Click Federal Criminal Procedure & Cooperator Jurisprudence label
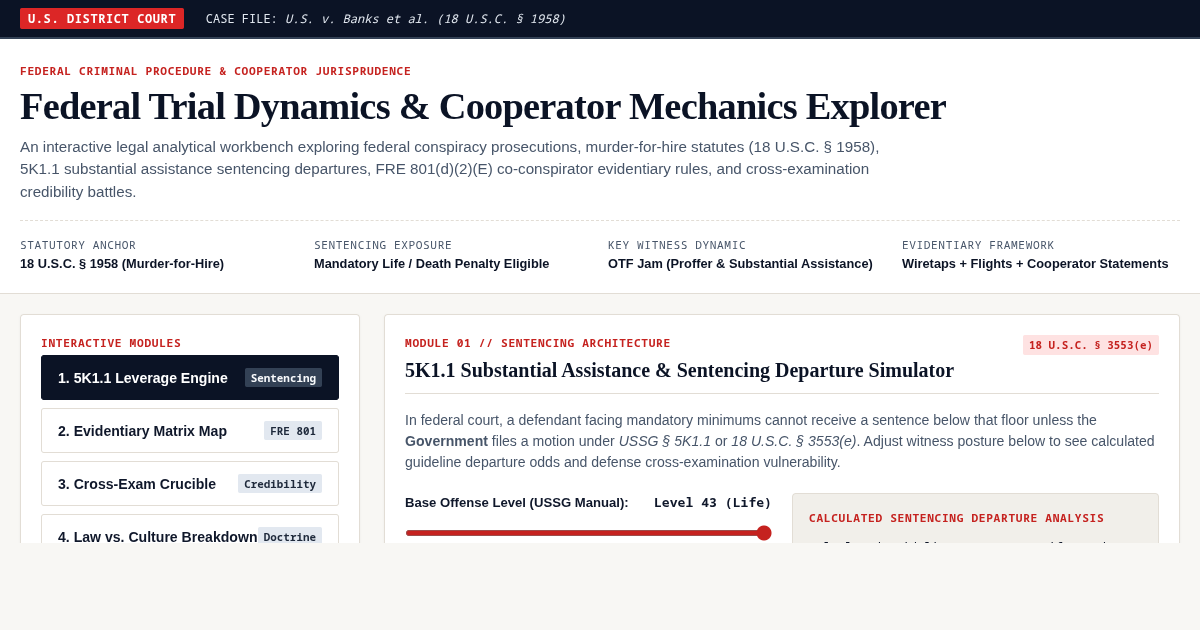 tap(216, 71)
